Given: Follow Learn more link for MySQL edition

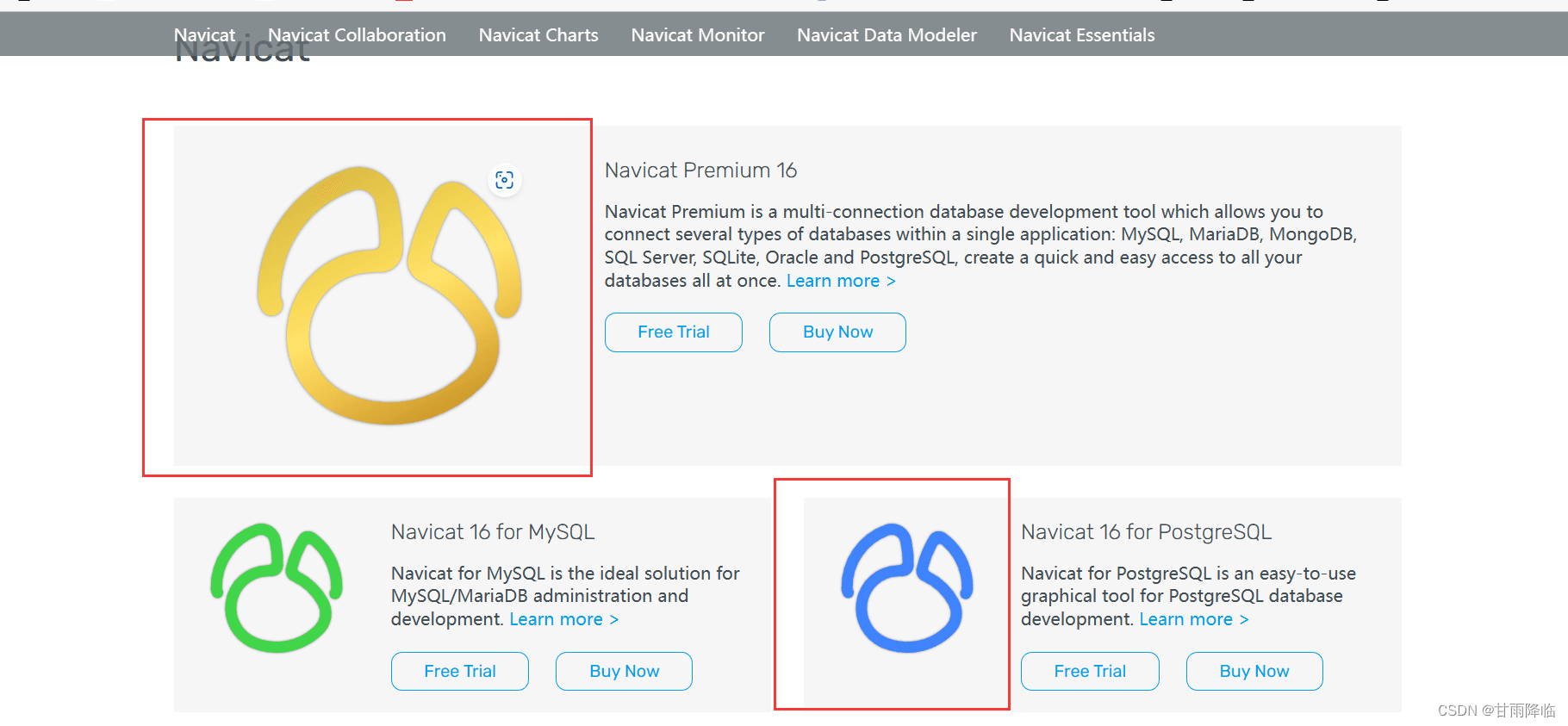Looking at the screenshot, I should 564,619.
